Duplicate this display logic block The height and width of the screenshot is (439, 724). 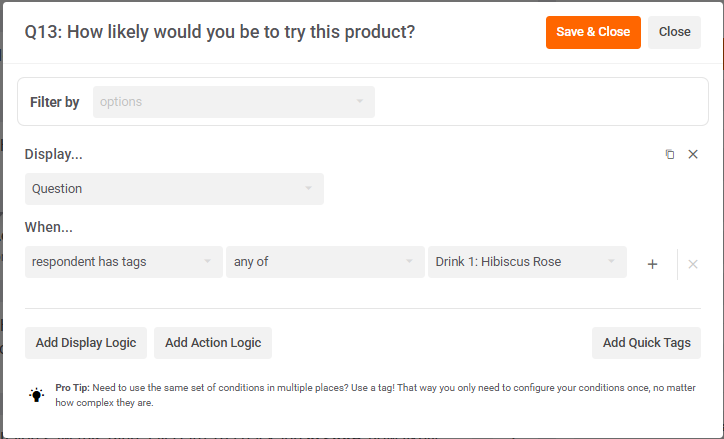(x=670, y=154)
